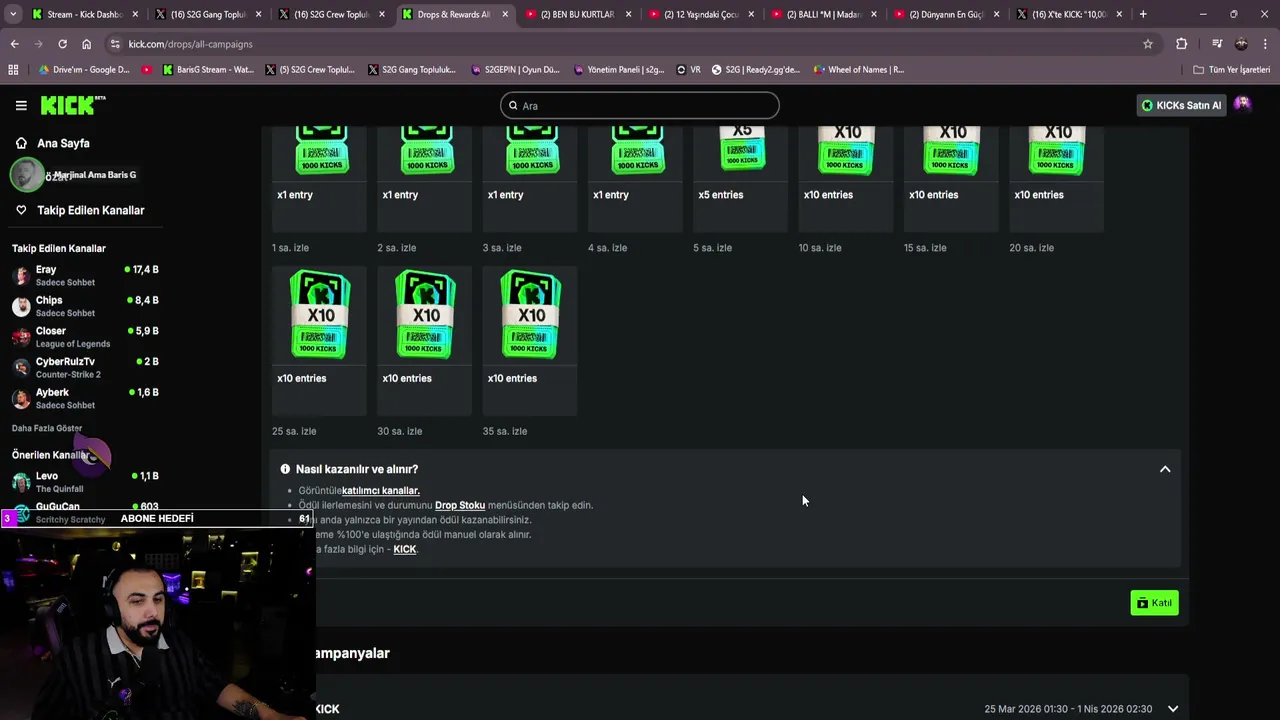This screenshot has width=1280, height=720.
Task: Open Closer channel in sidebar
Action: [85, 337]
